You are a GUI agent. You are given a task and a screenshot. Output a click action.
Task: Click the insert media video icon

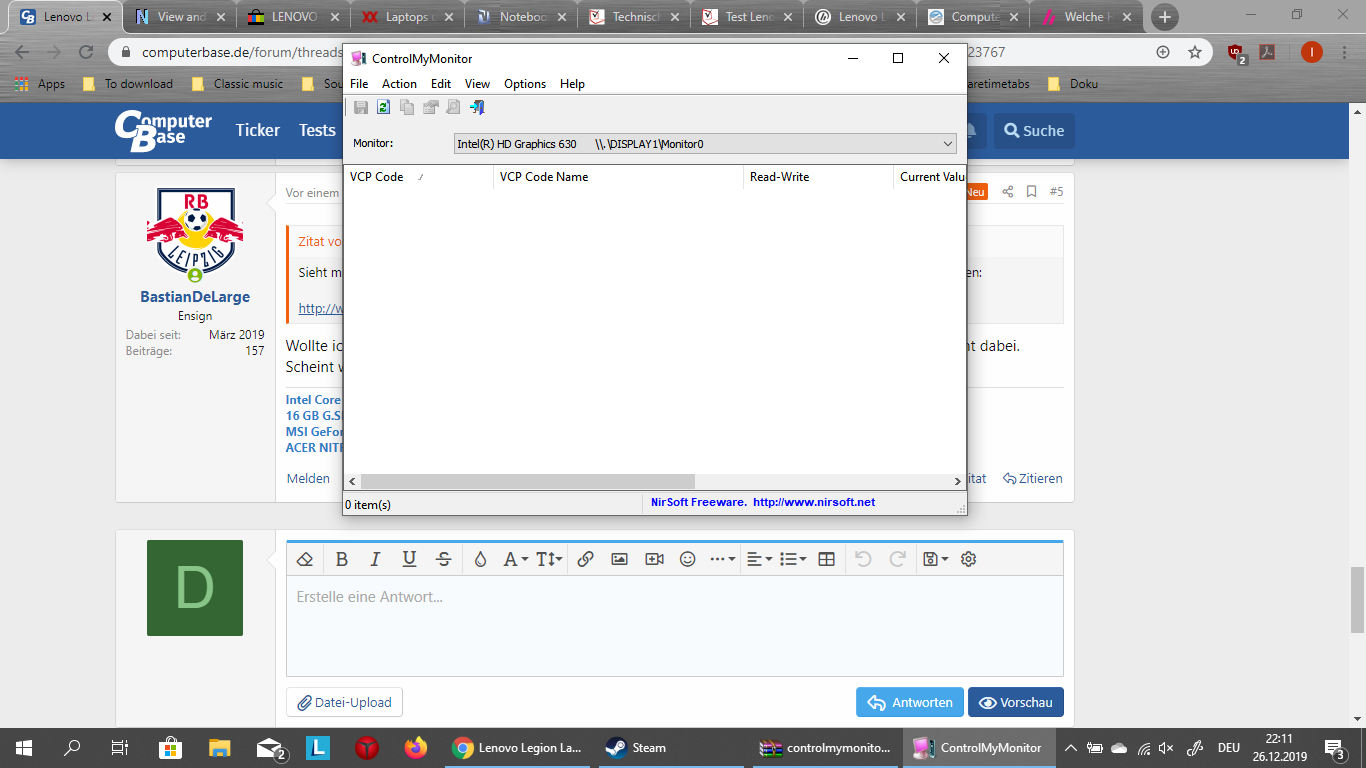point(654,559)
